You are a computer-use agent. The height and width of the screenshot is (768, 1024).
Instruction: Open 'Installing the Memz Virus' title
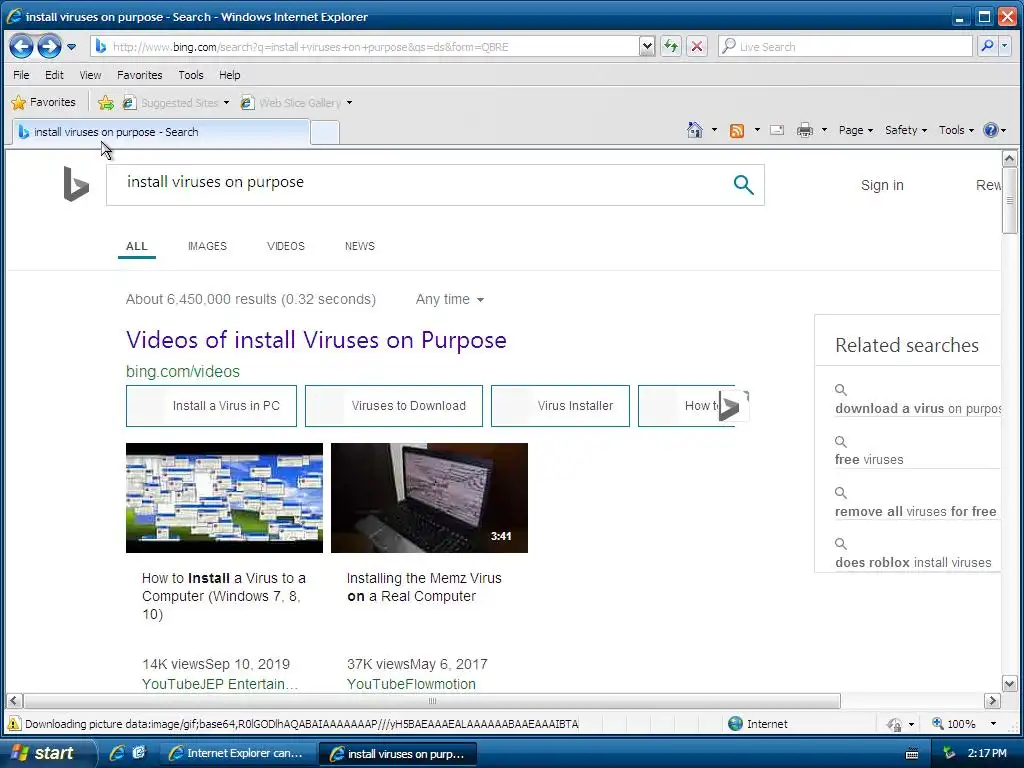424,587
